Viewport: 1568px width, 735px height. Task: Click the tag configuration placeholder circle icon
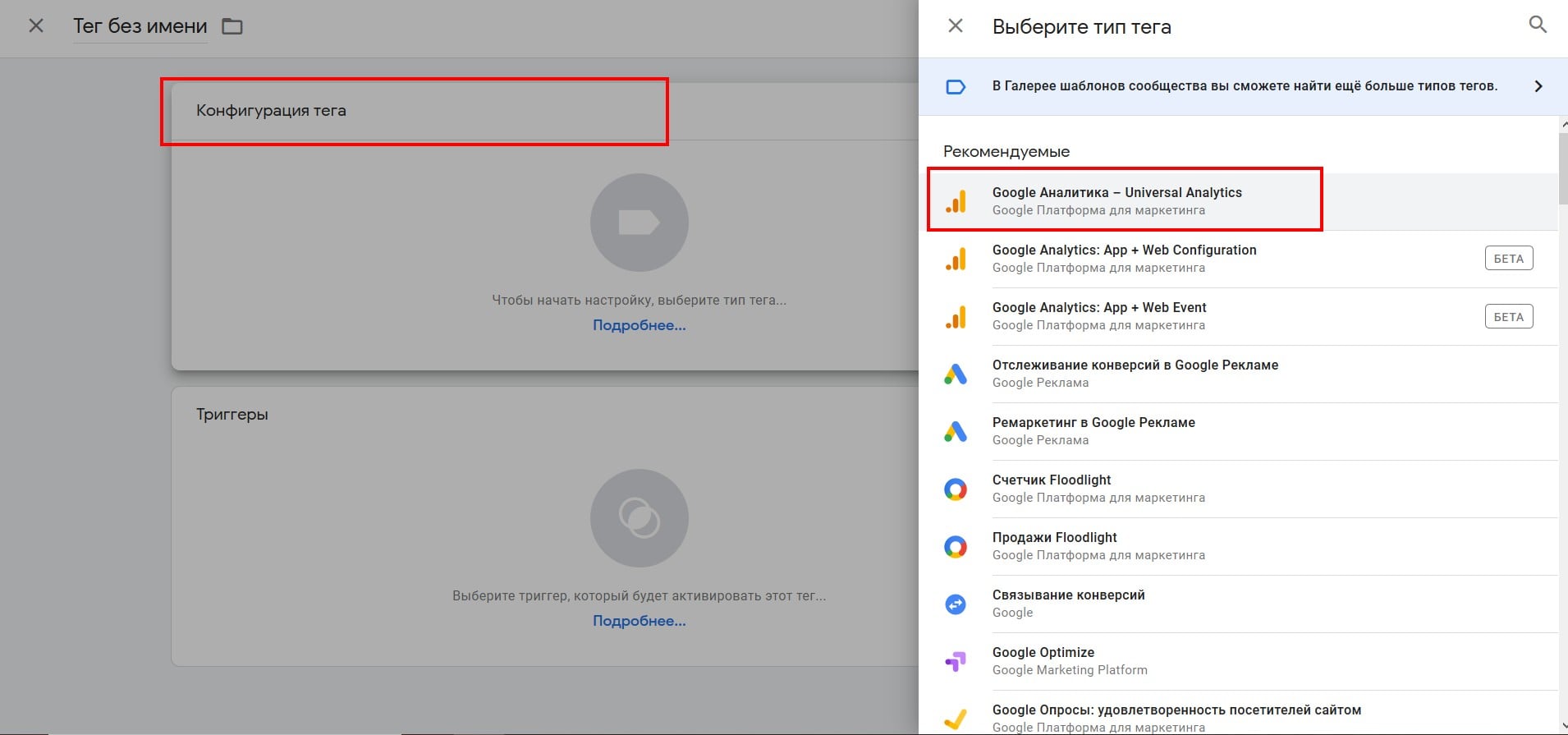point(639,223)
